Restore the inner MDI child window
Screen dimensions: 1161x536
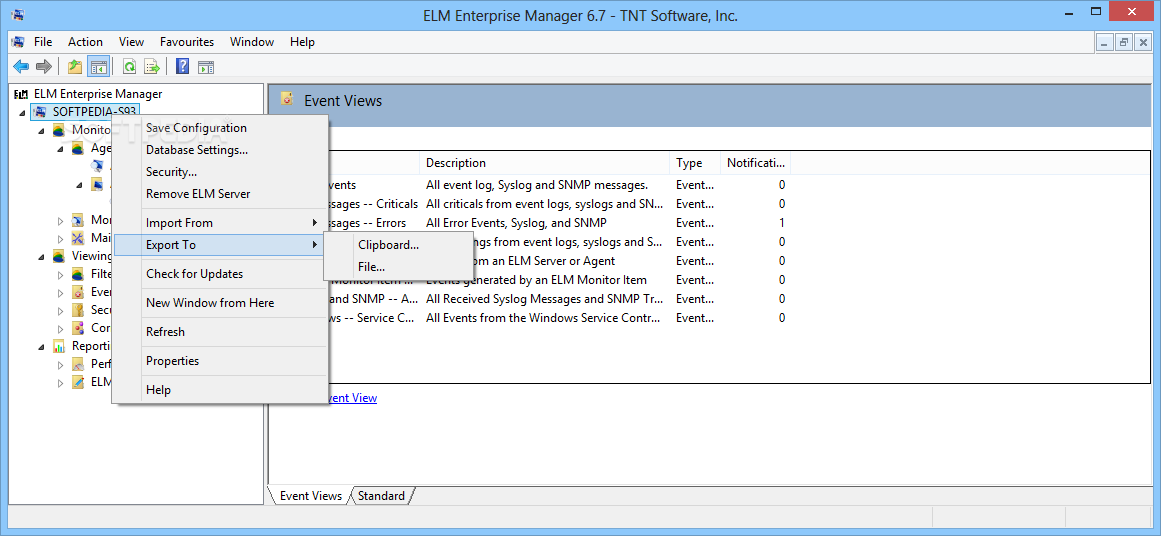point(1124,43)
